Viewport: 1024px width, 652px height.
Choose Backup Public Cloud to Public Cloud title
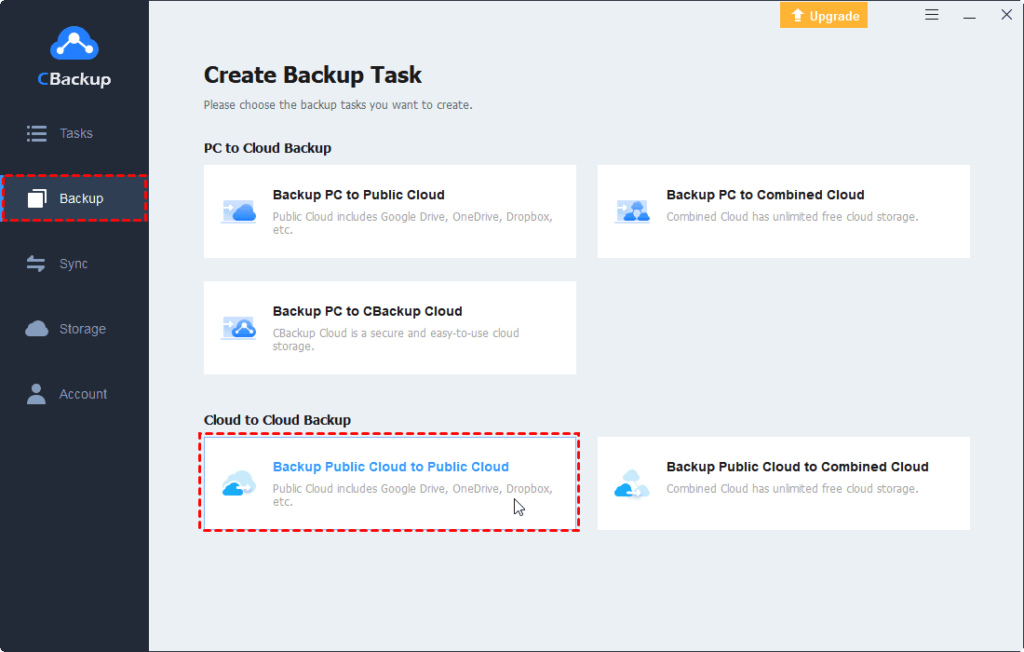pos(391,466)
